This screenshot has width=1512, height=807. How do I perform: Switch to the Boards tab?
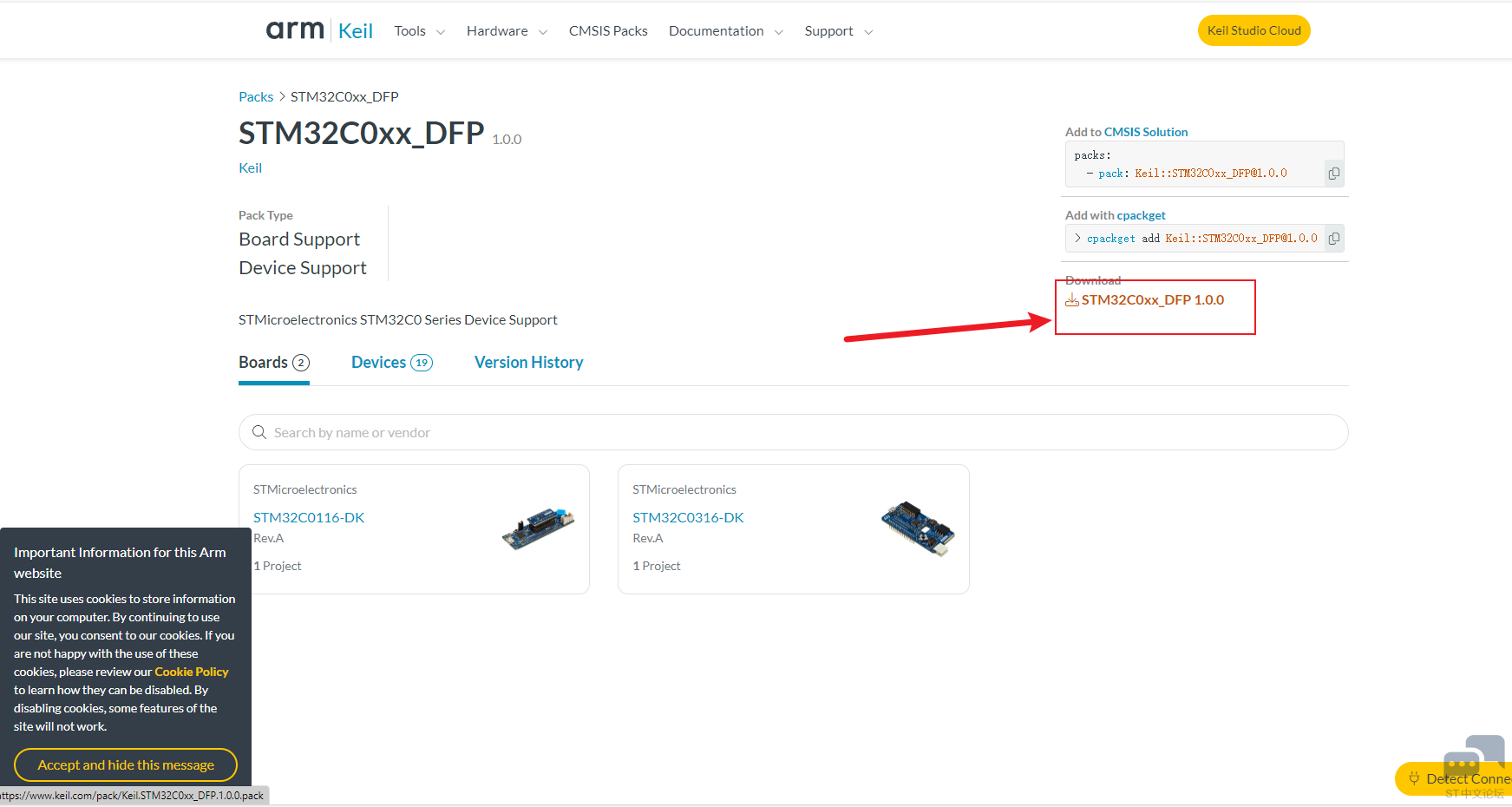tap(274, 363)
